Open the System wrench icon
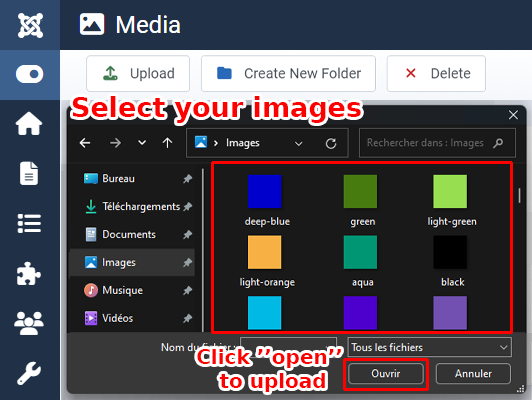Screen dimensions: 532x400 point(29,373)
